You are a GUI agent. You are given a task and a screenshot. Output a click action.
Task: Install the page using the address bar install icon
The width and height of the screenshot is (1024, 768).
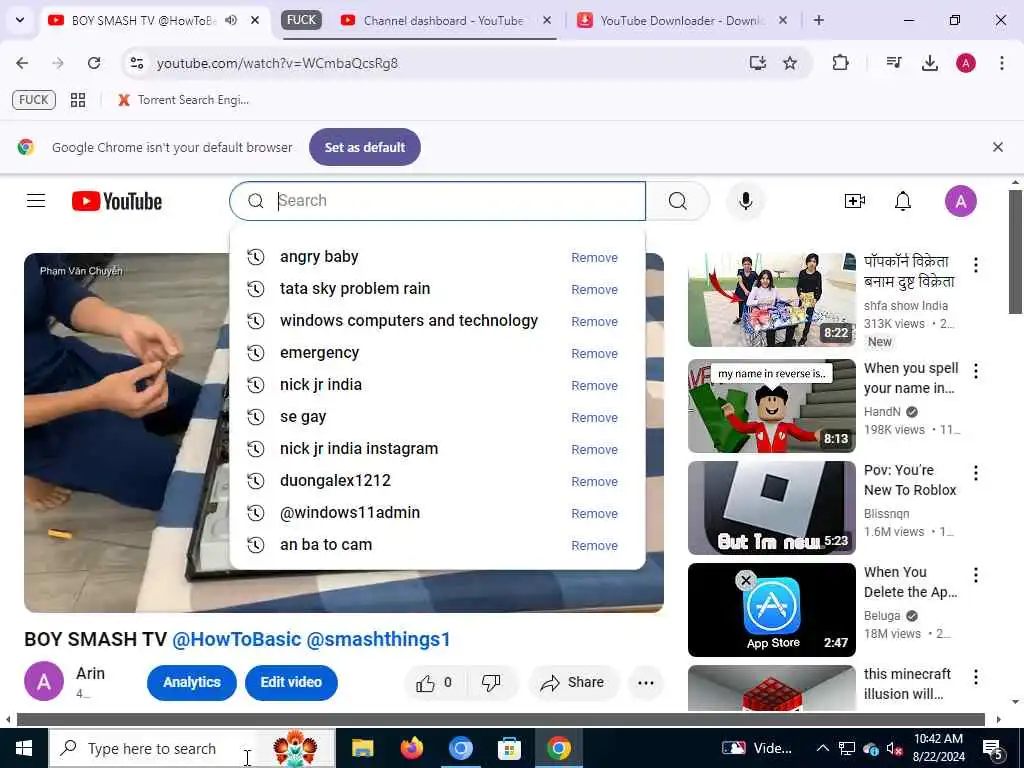click(x=757, y=63)
